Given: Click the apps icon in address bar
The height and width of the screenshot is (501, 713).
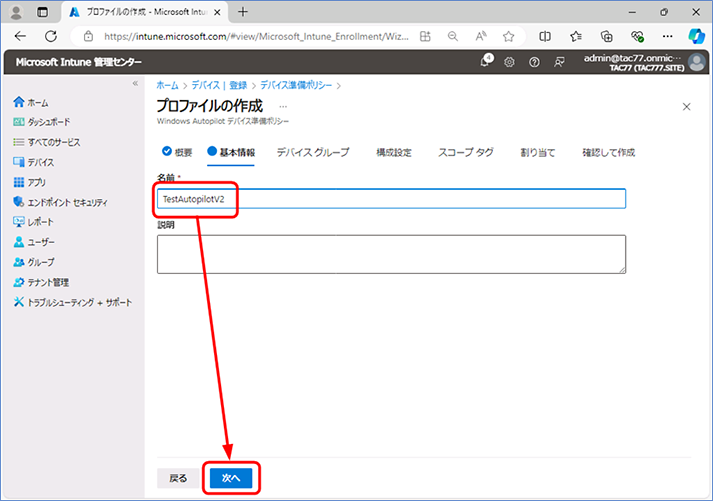Looking at the screenshot, I should click(425, 36).
